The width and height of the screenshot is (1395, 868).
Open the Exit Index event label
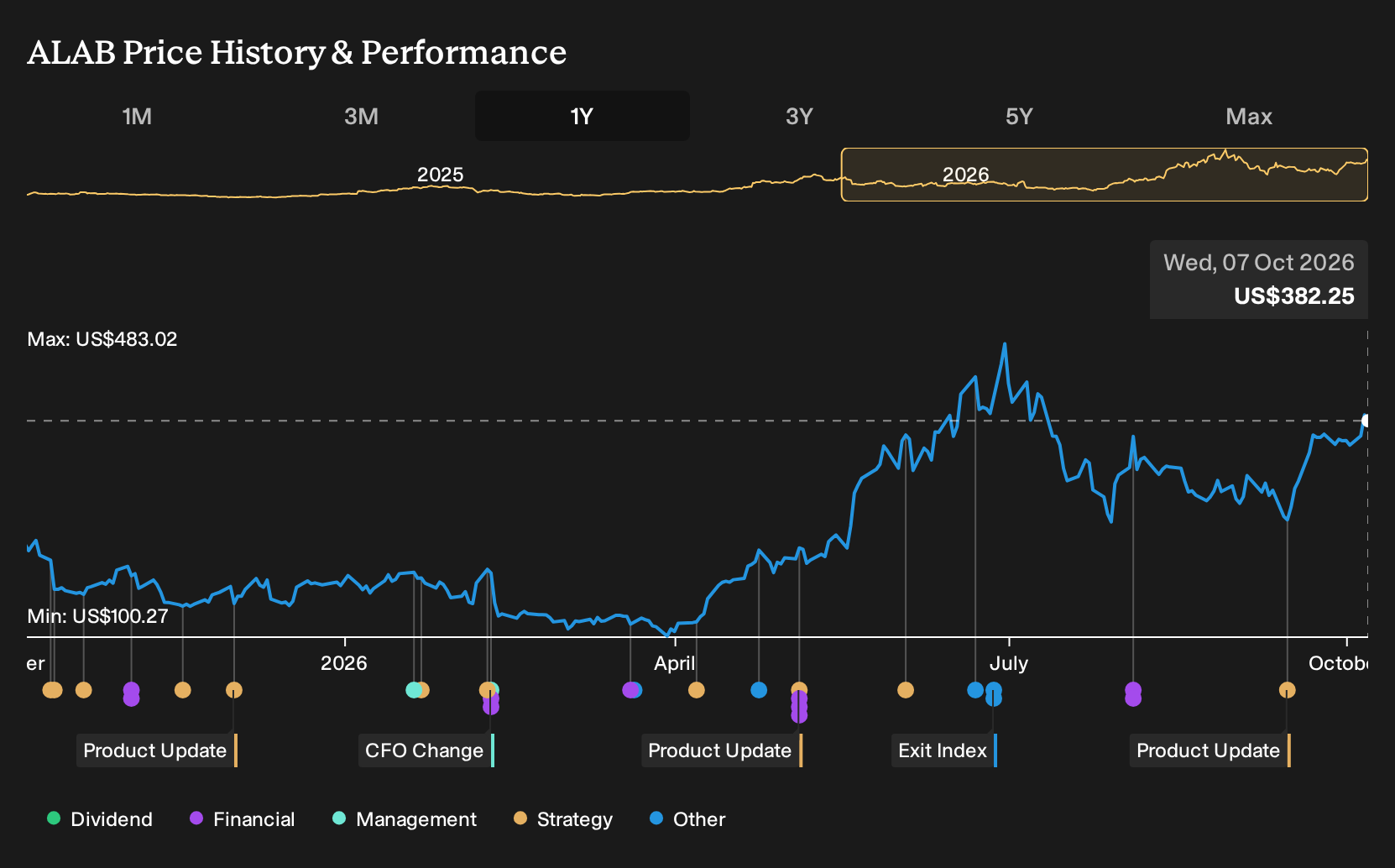[x=943, y=750]
